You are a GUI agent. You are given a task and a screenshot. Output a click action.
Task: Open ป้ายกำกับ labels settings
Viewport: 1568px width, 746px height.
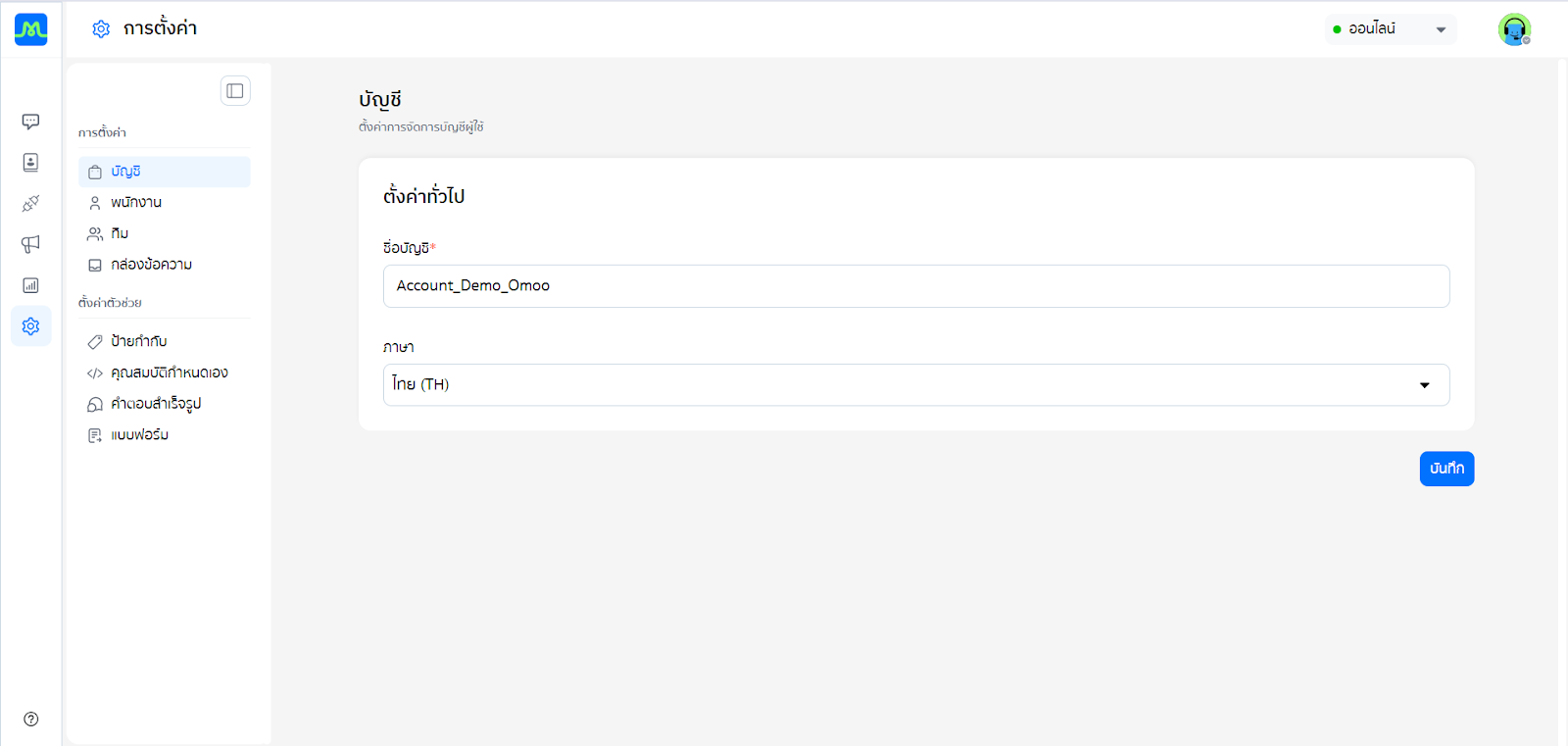point(165,341)
